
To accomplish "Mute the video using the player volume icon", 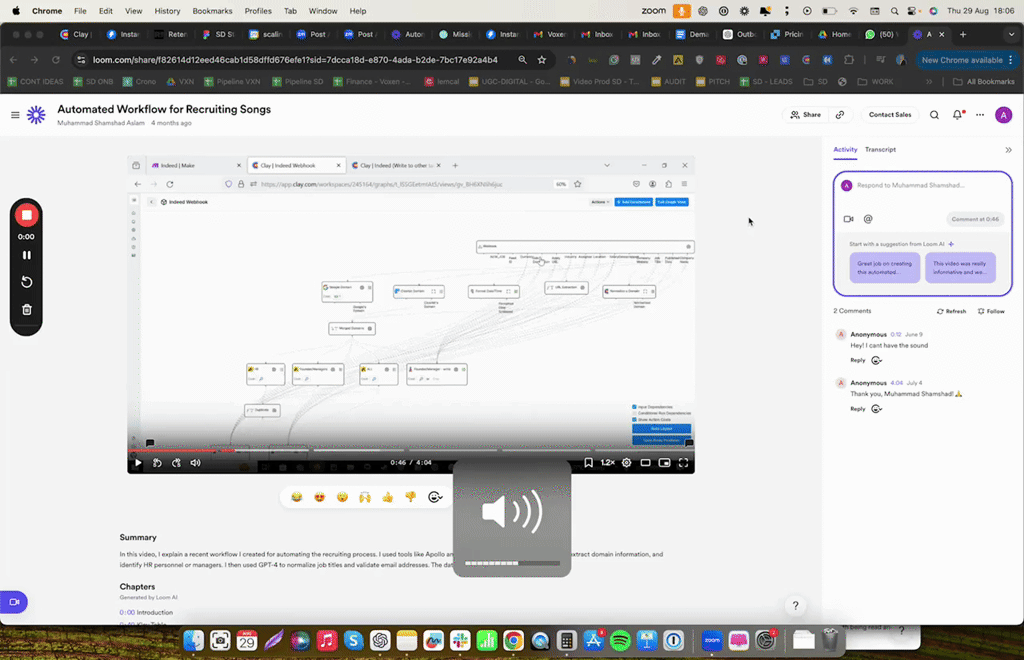I will (195, 463).
